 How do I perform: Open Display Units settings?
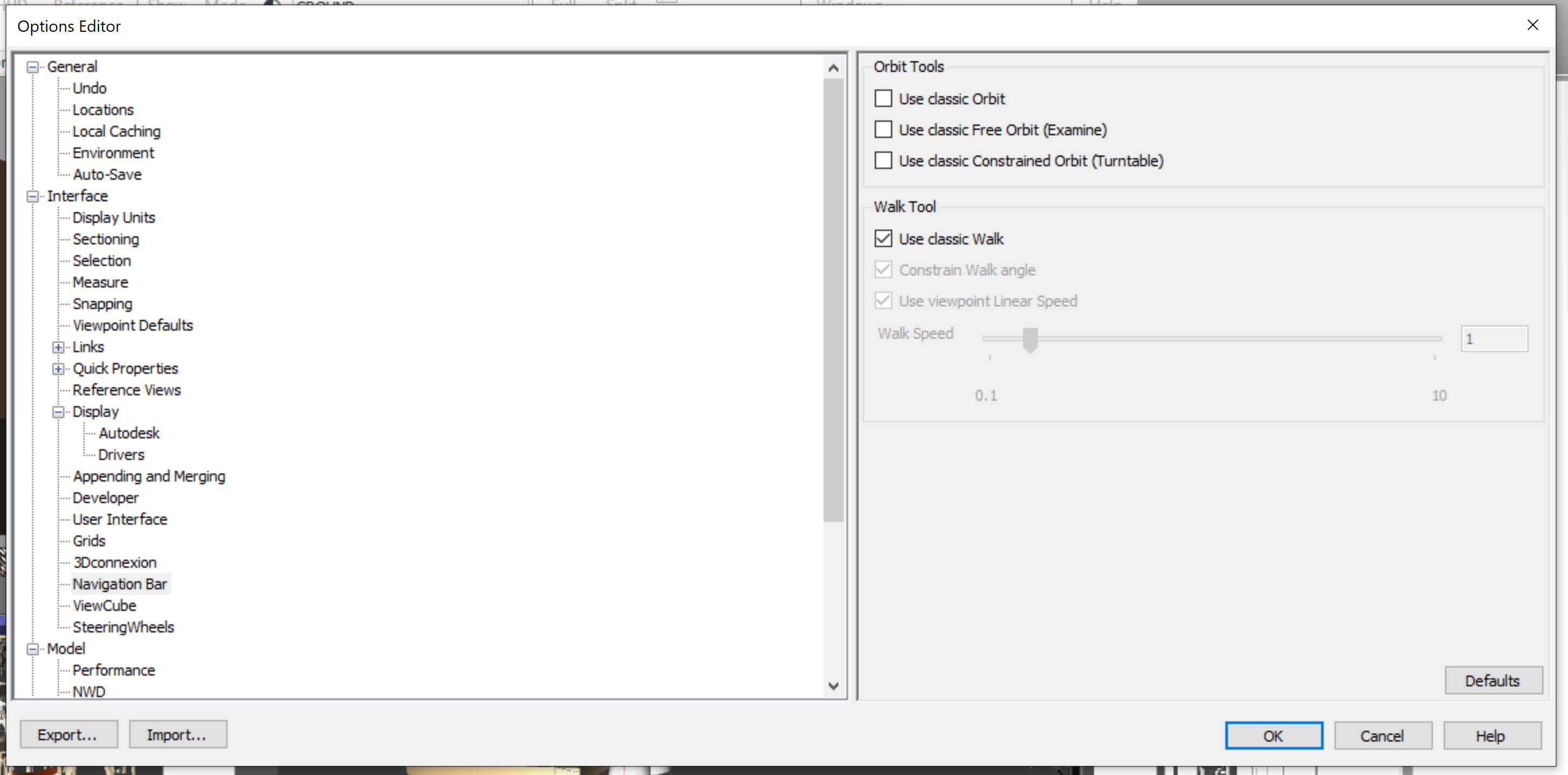click(114, 218)
